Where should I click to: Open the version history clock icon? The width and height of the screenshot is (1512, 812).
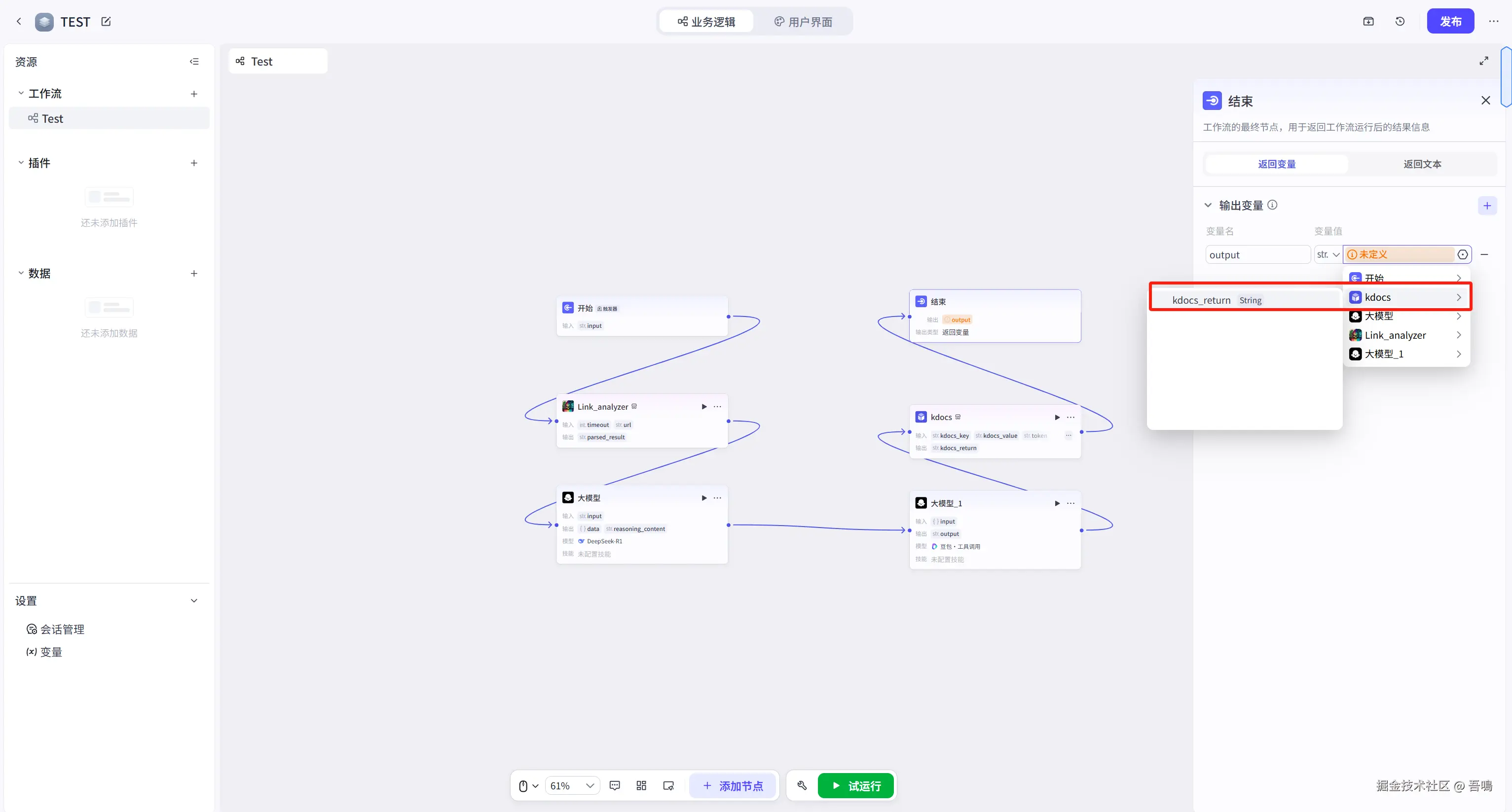point(1400,22)
